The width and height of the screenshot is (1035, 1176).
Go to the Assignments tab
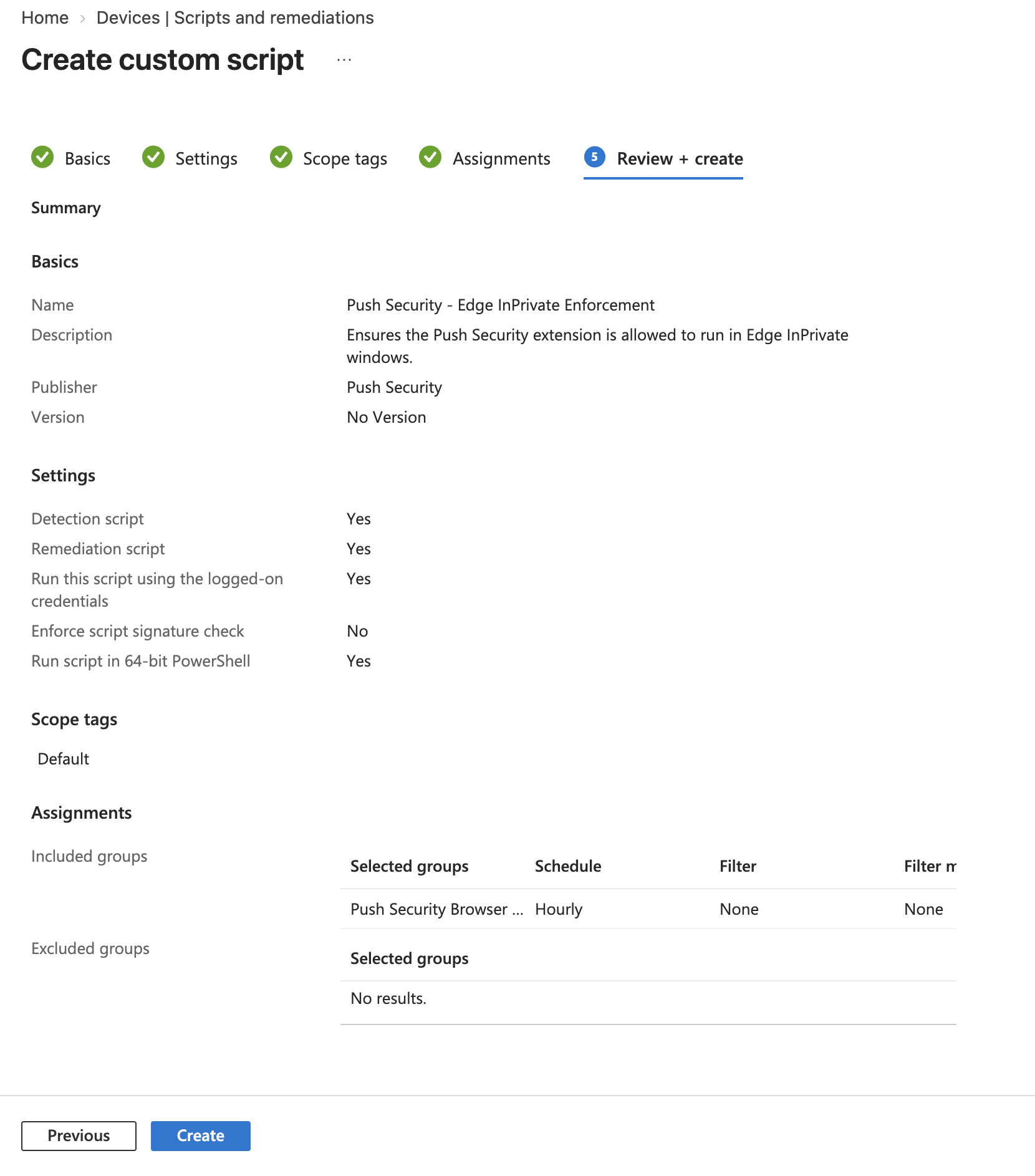[501, 158]
